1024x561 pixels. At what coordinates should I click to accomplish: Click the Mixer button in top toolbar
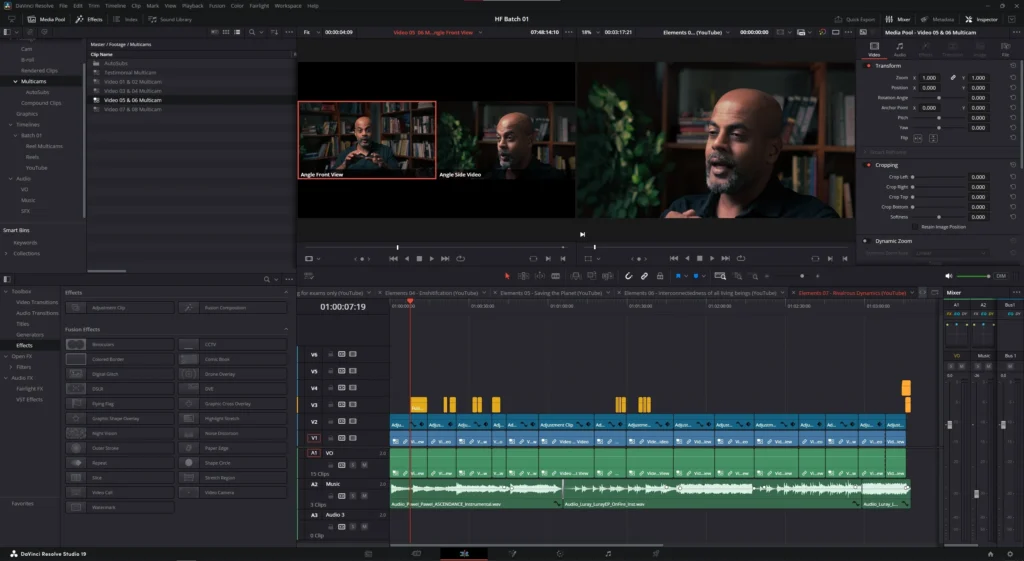pyautogui.click(x=899, y=19)
